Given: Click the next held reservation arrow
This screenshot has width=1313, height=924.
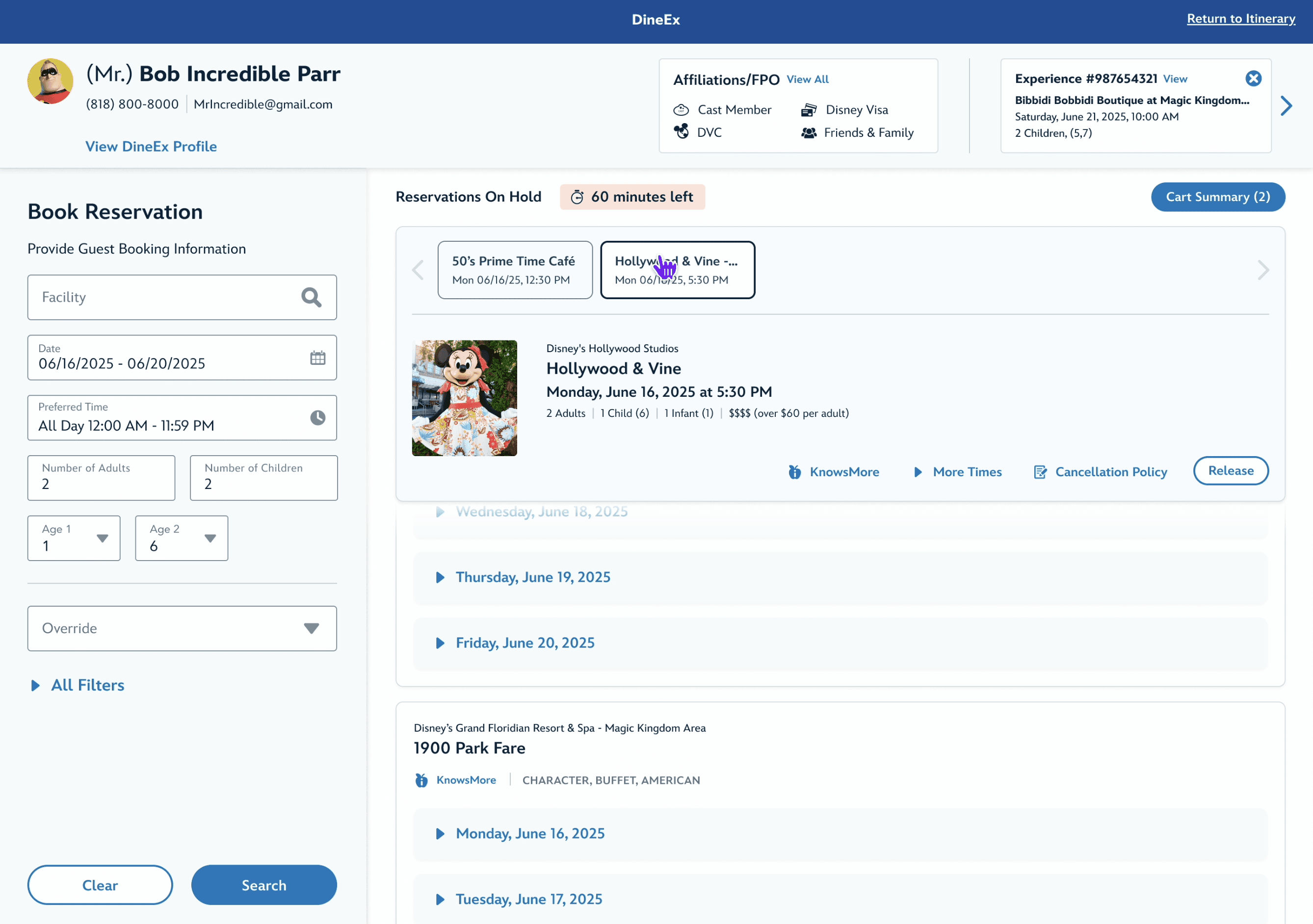Looking at the screenshot, I should pos(1262,270).
